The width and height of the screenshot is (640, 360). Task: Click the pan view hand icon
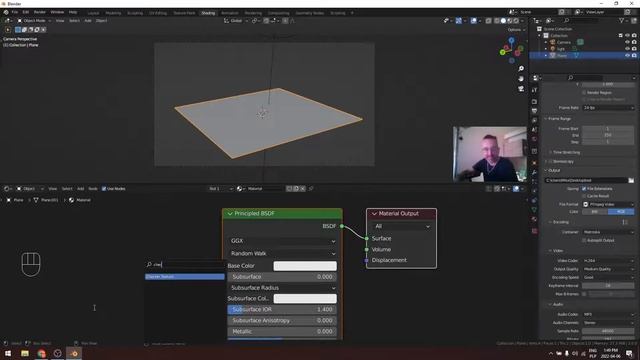pyautogui.click(x=521, y=78)
